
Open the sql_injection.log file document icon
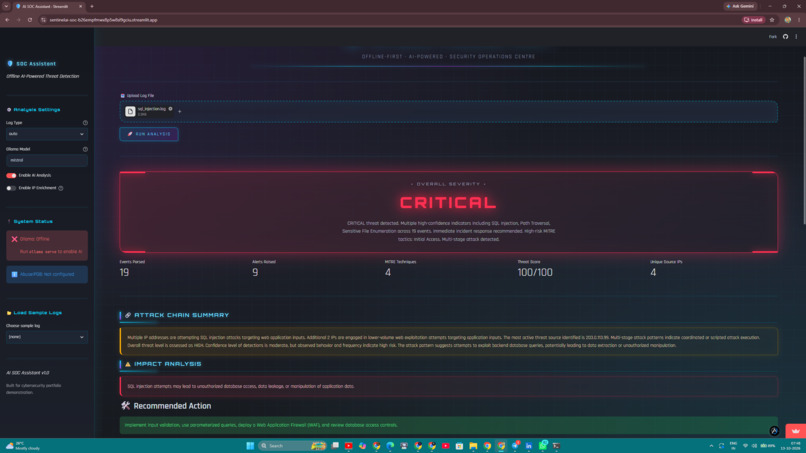tap(130, 112)
